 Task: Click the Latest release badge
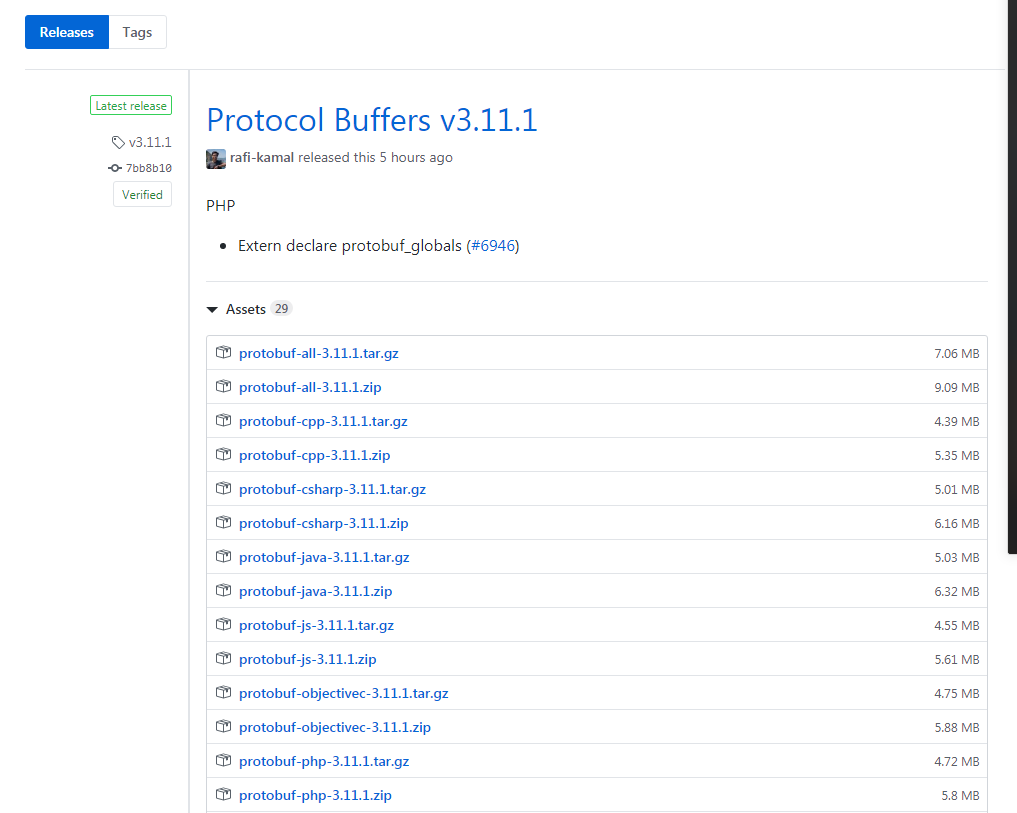(x=131, y=106)
